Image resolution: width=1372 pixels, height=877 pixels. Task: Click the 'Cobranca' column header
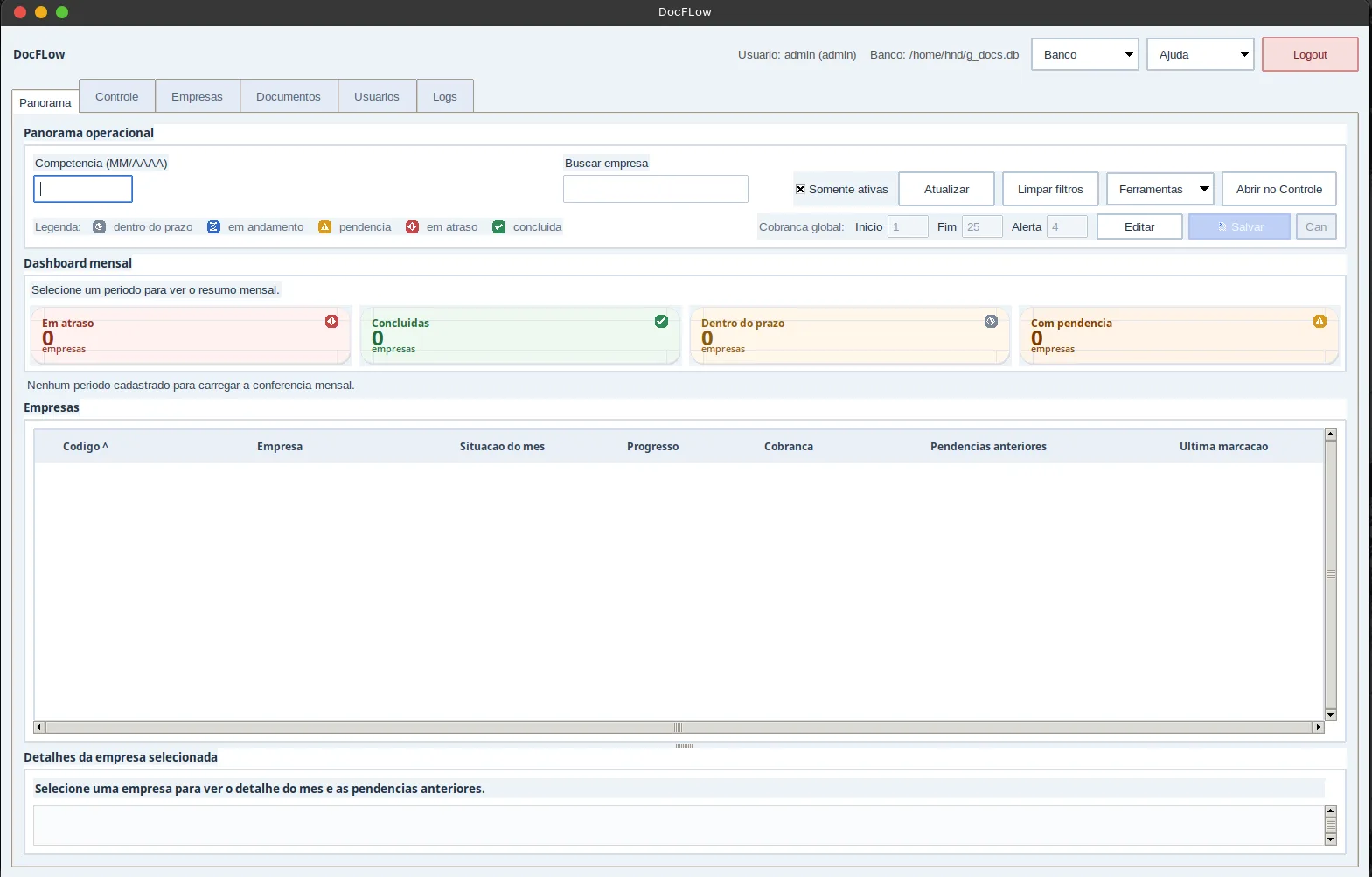(789, 446)
